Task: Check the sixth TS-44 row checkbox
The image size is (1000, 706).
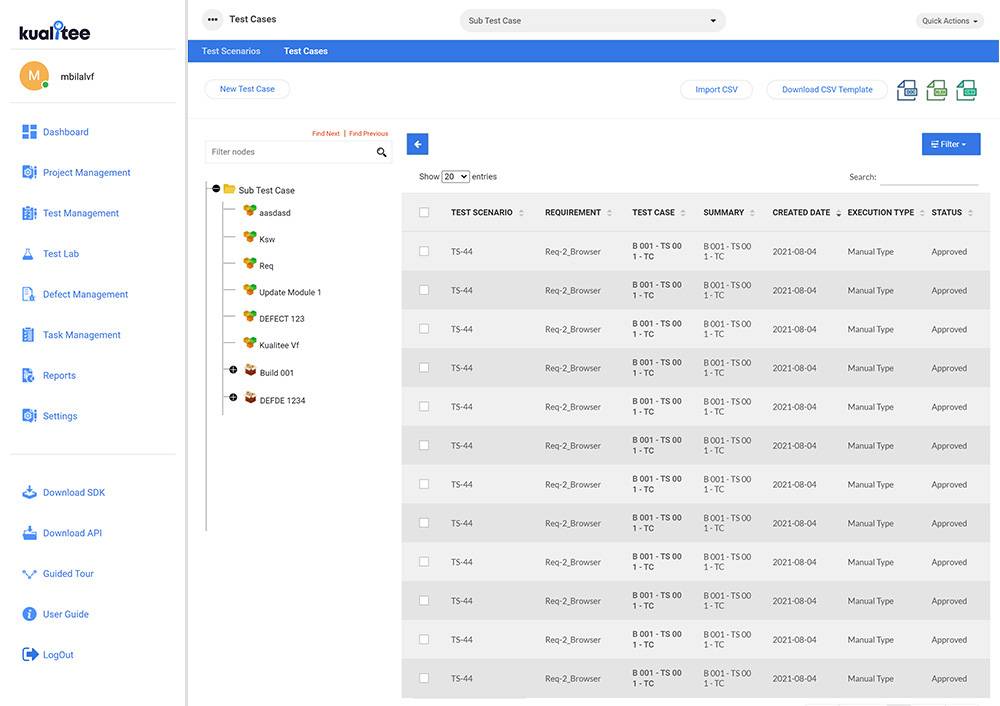Action: [424, 445]
